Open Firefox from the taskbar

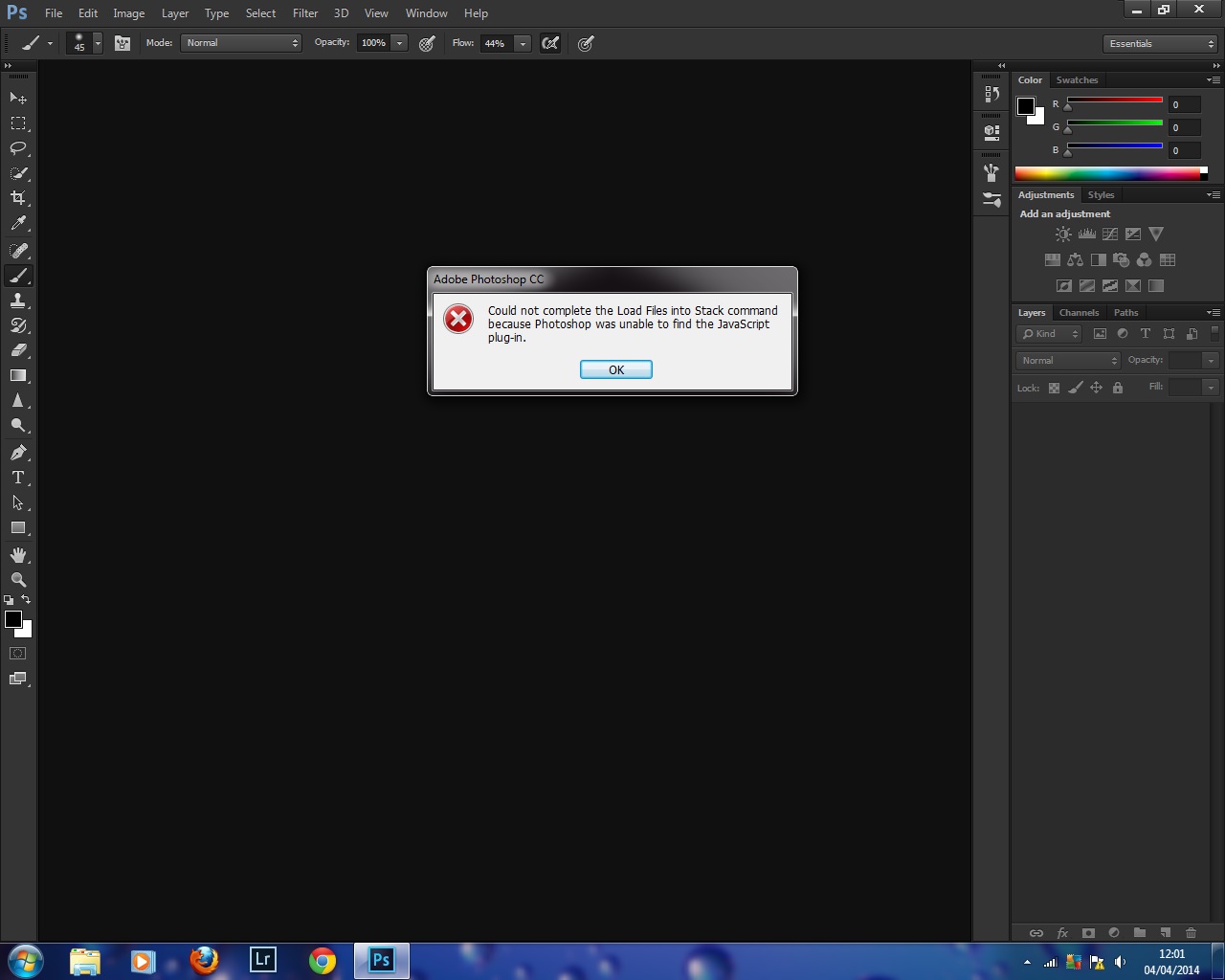pyautogui.click(x=204, y=960)
